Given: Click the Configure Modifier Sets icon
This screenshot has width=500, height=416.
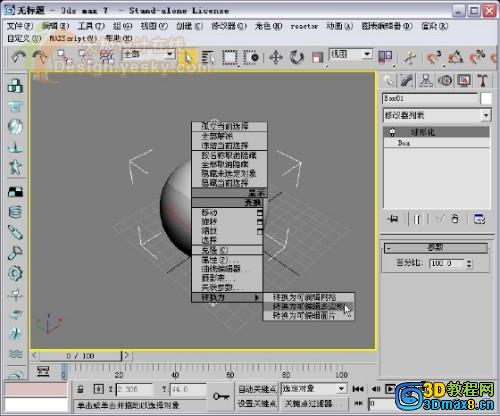Looking at the screenshot, I should 479,219.
